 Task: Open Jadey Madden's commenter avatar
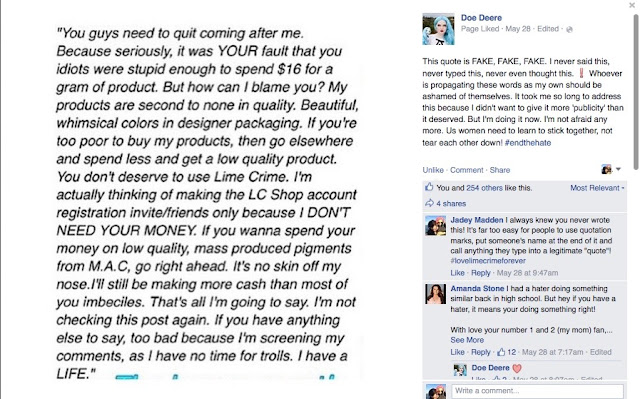(x=436, y=226)
